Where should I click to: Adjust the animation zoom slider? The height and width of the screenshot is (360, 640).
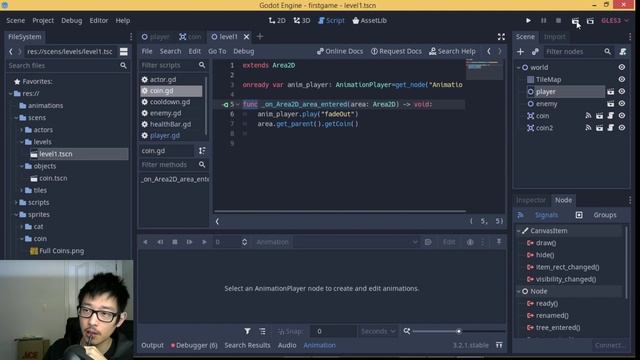pyautogui.click(x=459, y=331)
